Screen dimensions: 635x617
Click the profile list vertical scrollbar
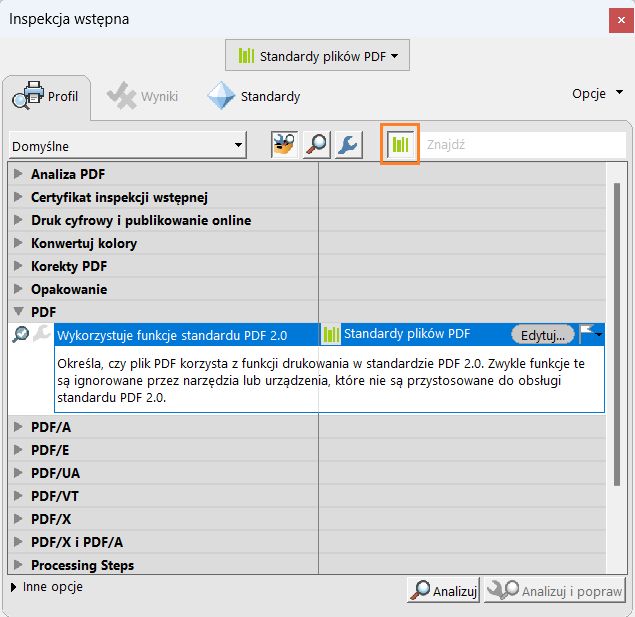[x=617, y=334]
